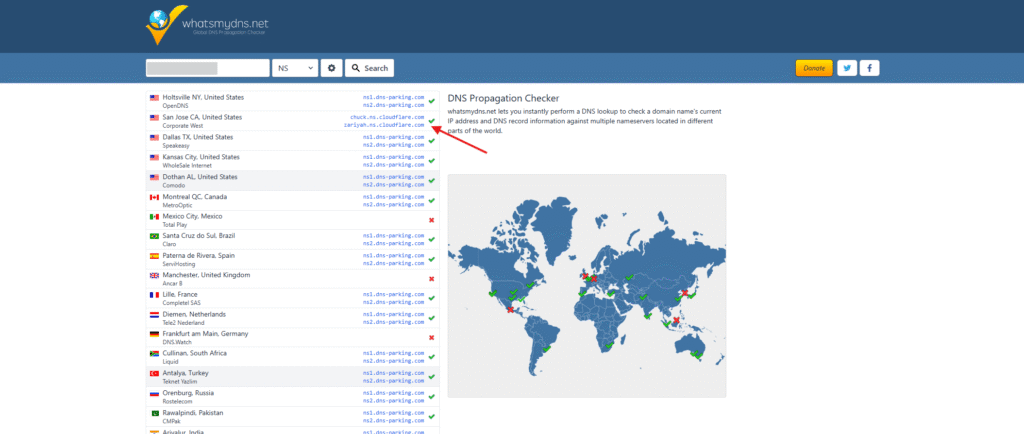
Task: Click the Total Play provider label
Action: click(x=174, y=225)
